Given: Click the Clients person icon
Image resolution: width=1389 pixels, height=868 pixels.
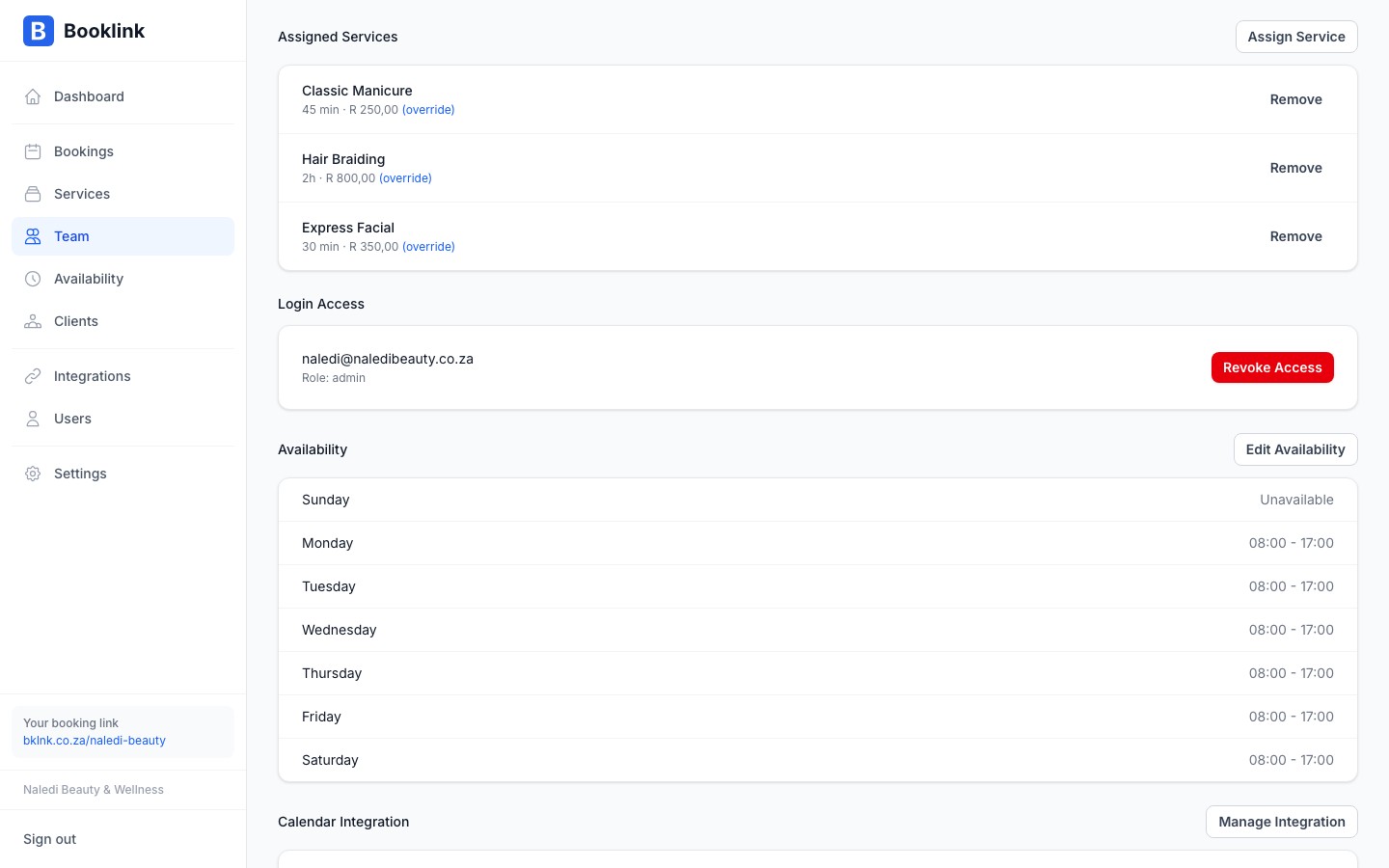Looking at the screenshot, I should point(33,321).
